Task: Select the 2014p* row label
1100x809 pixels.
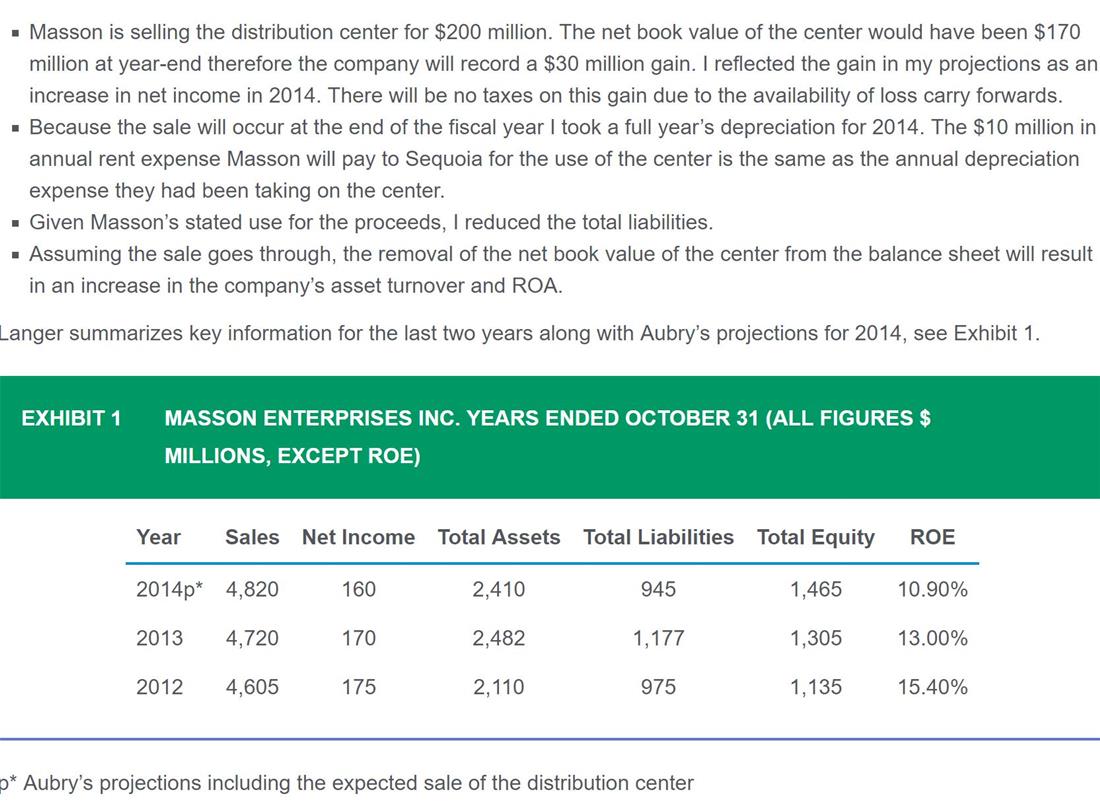Action: click(x=169, y=589)
